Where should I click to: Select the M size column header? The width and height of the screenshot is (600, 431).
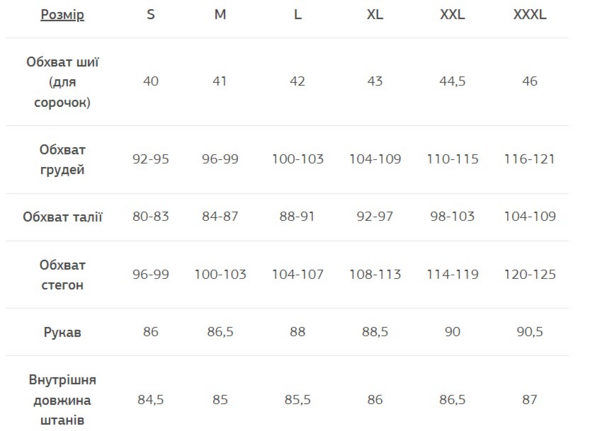220,15
